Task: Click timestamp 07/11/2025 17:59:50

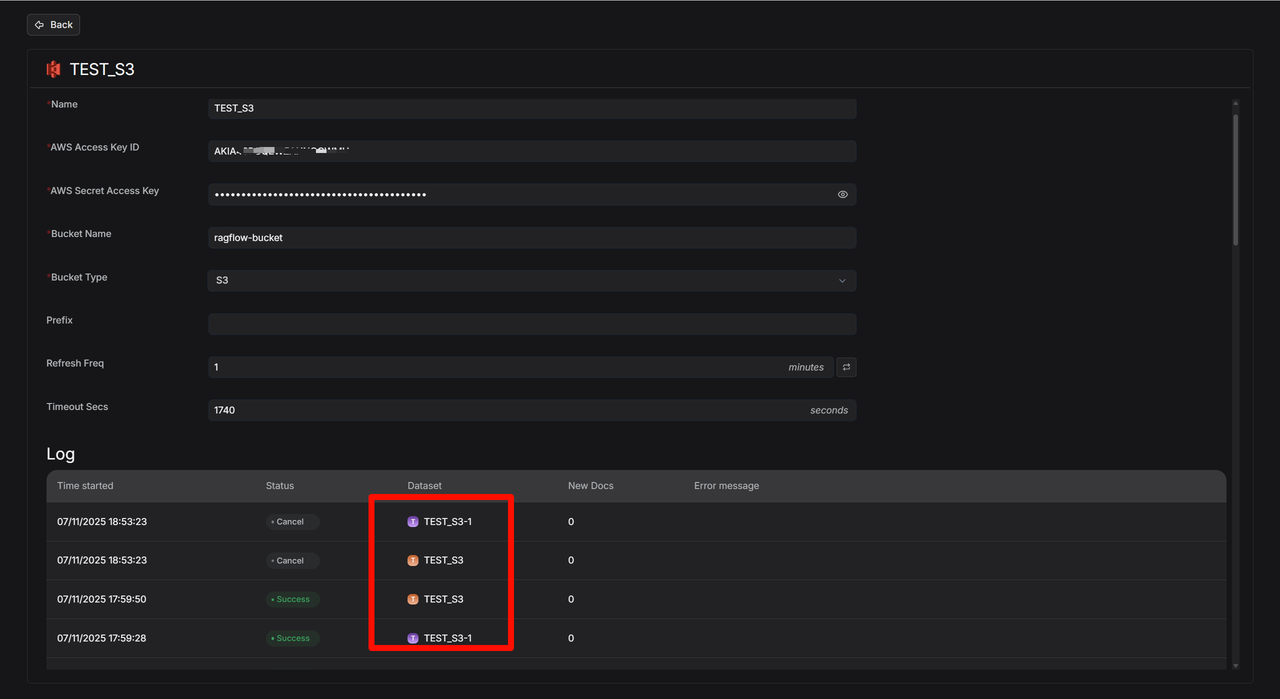Action: coord(102,600)
